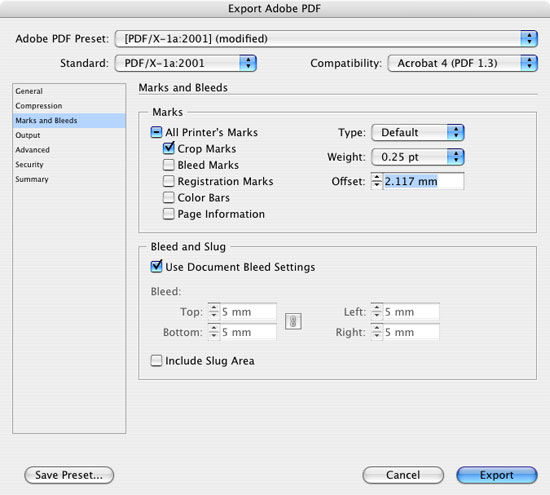The image size is (550, 495).
Task: Enable the Bleed Marks checkbox
Action: click(x=169, y=165)
